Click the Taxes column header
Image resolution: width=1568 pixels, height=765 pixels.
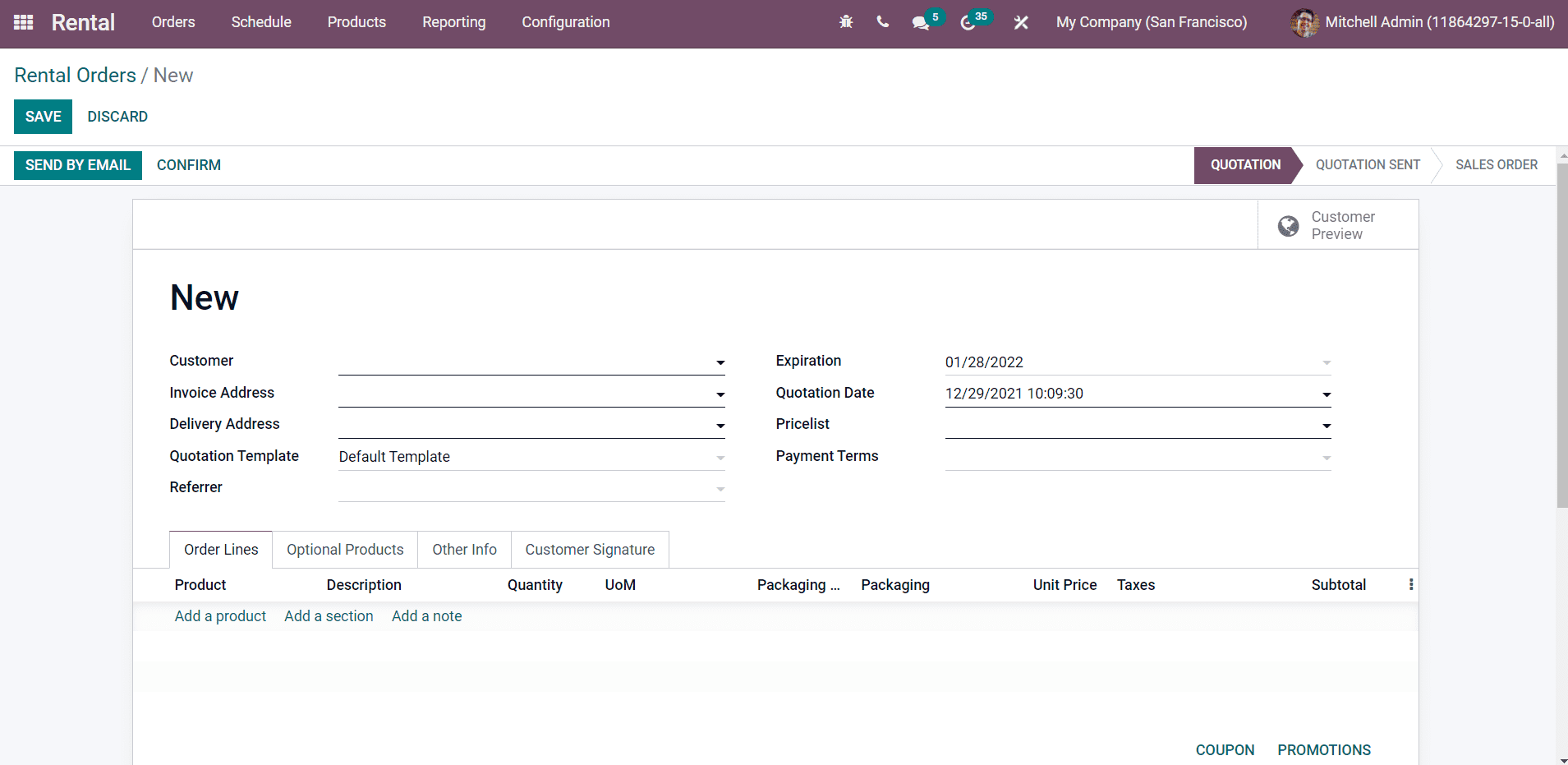pos(1136,585)
